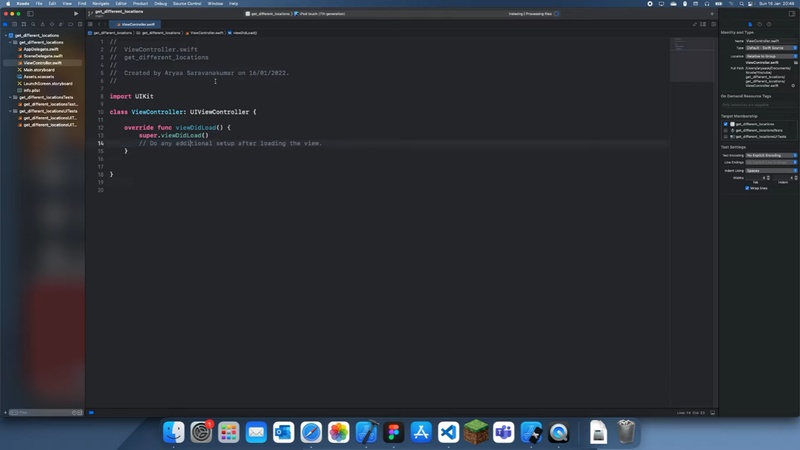
Task: Click the plus button in toolbar
Action: (712, 14)
